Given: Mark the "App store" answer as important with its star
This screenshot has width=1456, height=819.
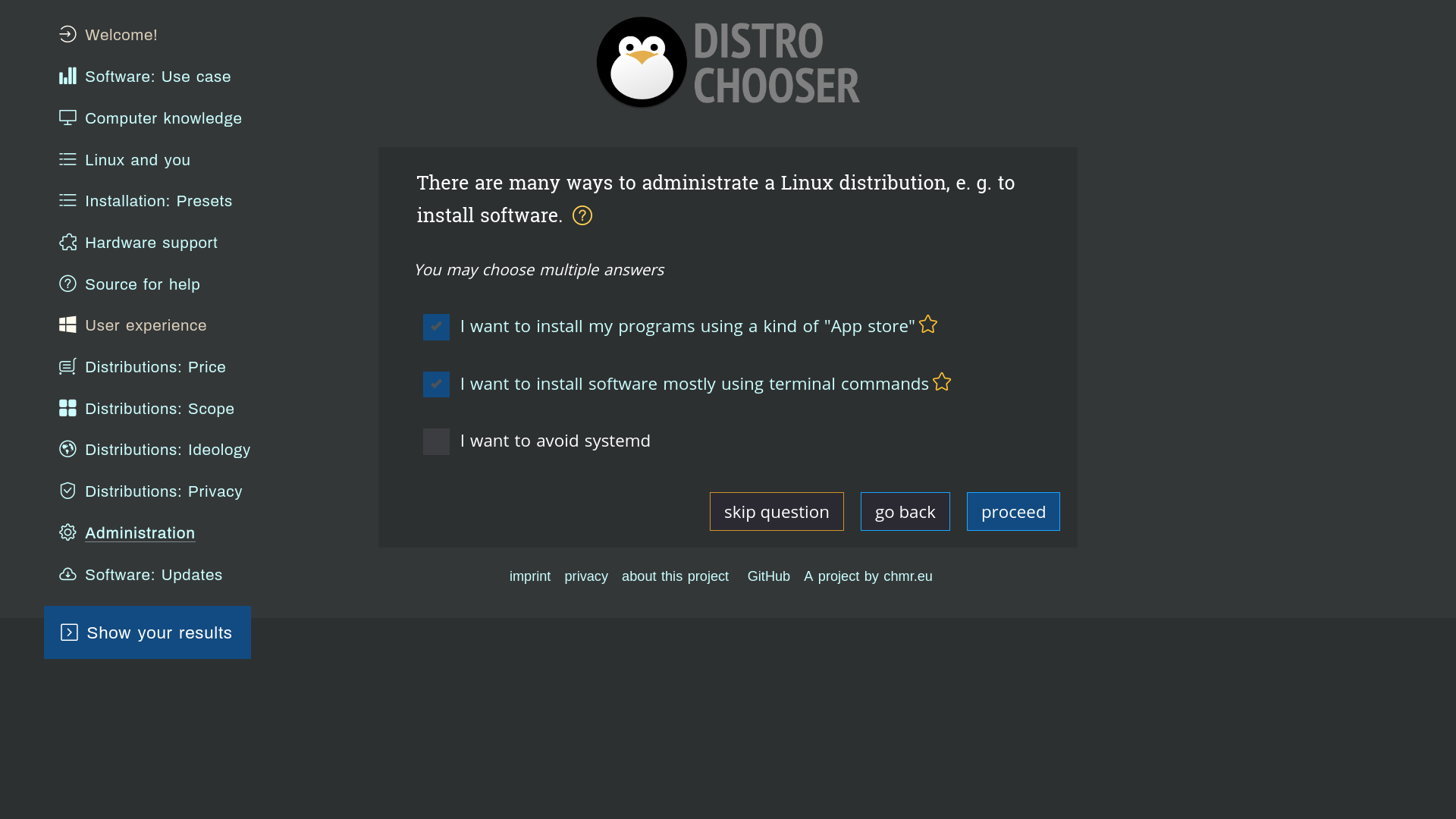Looking at the screenshot, I should click(928, 325).
